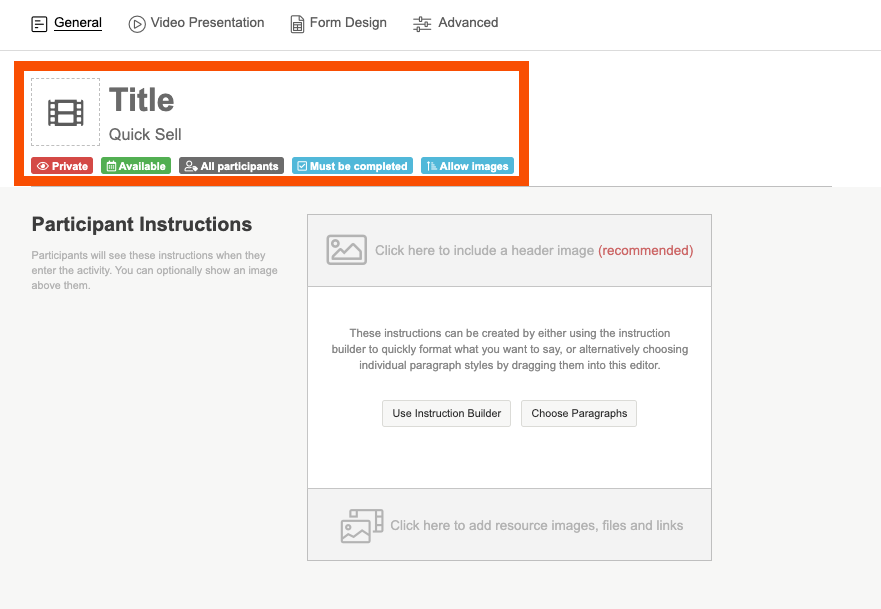881x609 pixels.
Task: Click the play icon beside Video Presentation
Action: click(137, 23)
